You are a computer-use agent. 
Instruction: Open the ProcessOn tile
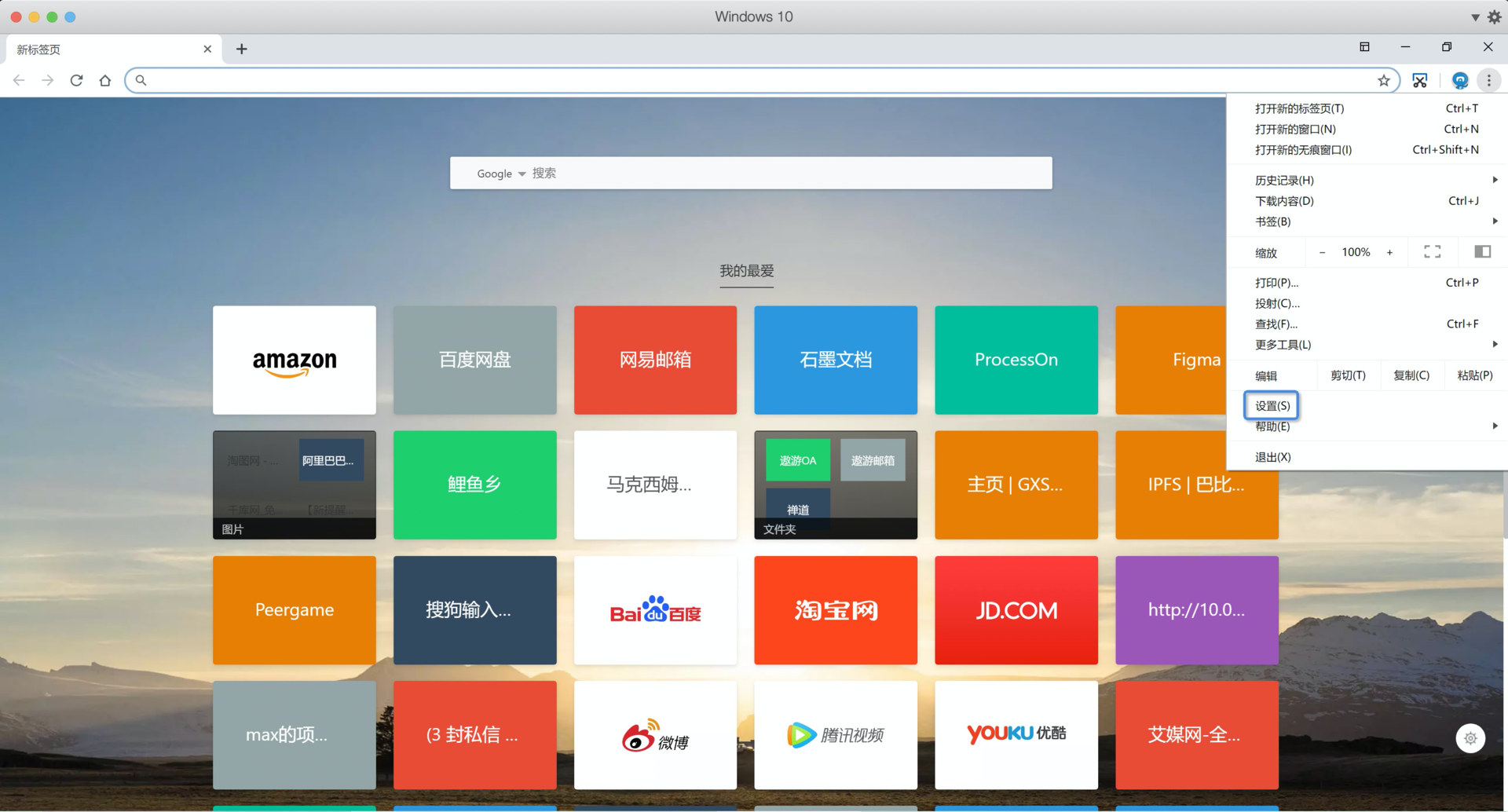tap(1016, 360)
